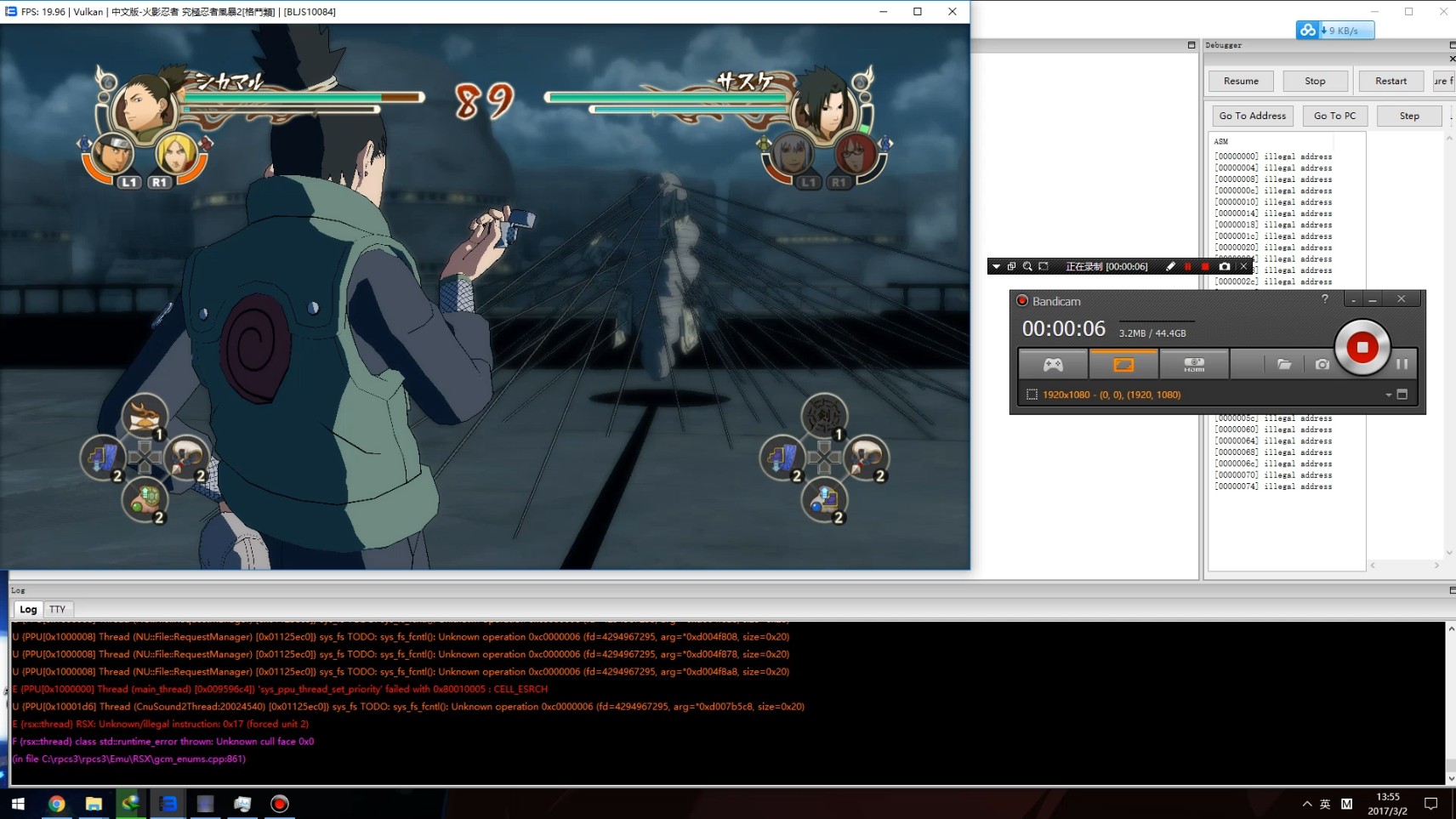Open the taskbar clock showing 13:55

tap(1388, 804)
